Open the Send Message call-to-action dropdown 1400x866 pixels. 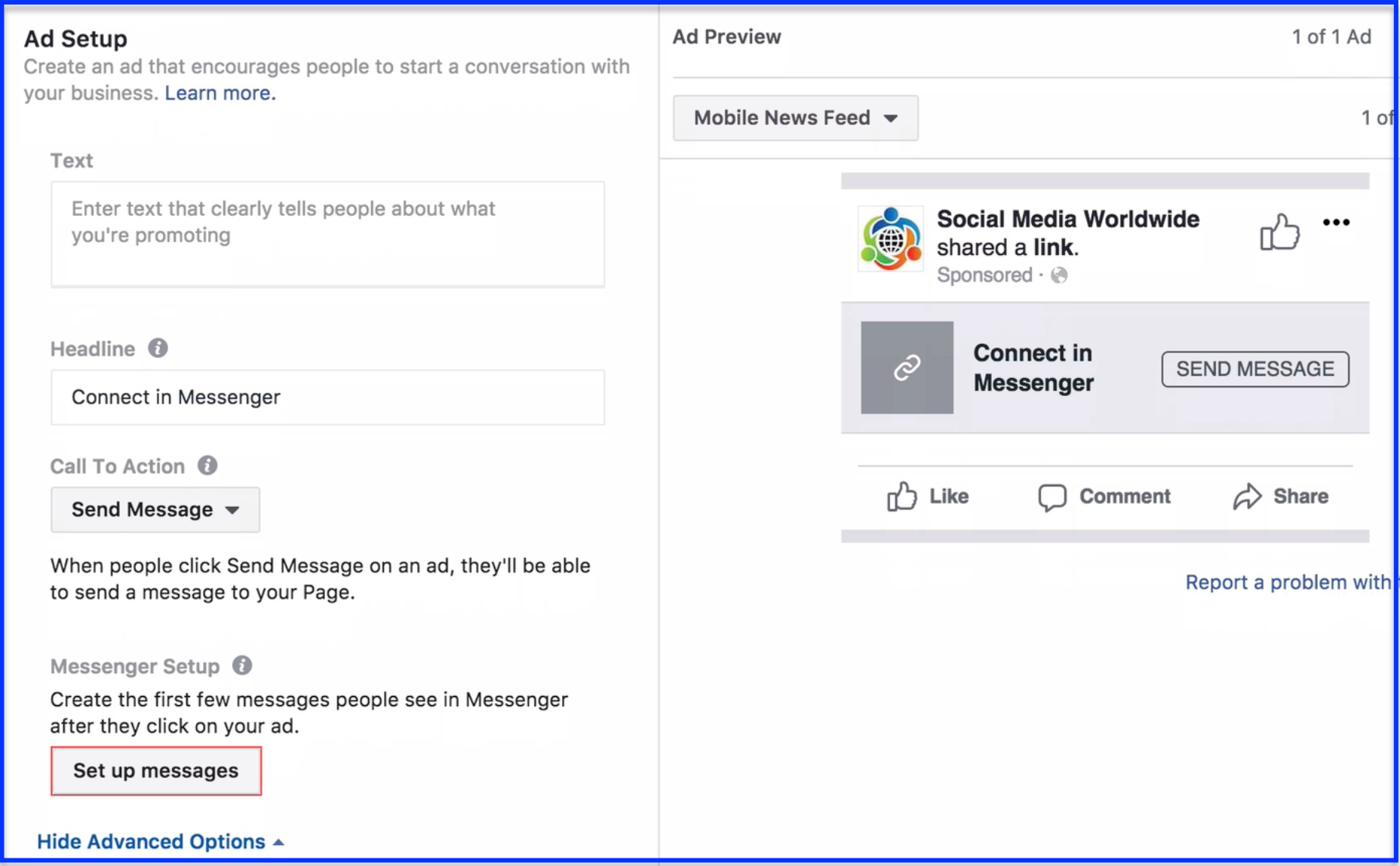[155, 510]
